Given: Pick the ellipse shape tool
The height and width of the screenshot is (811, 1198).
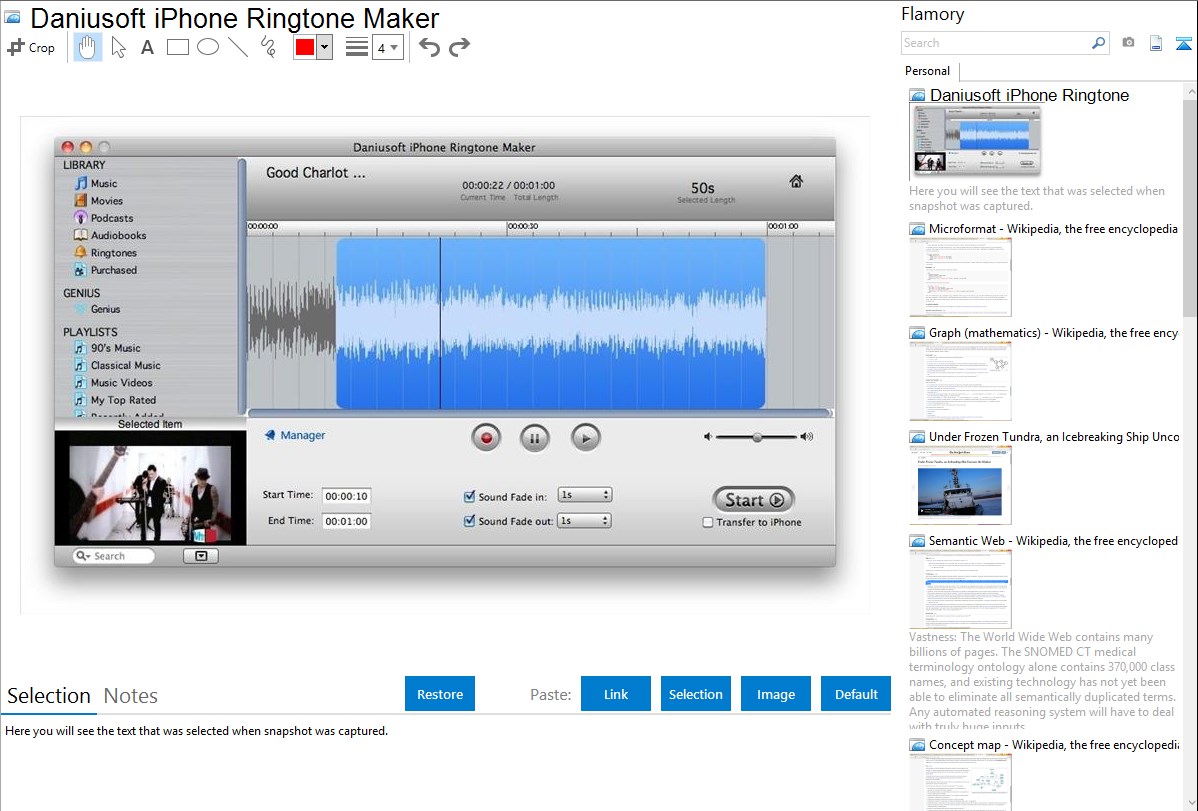Looking at the screenshot, I should click(208, 47).
